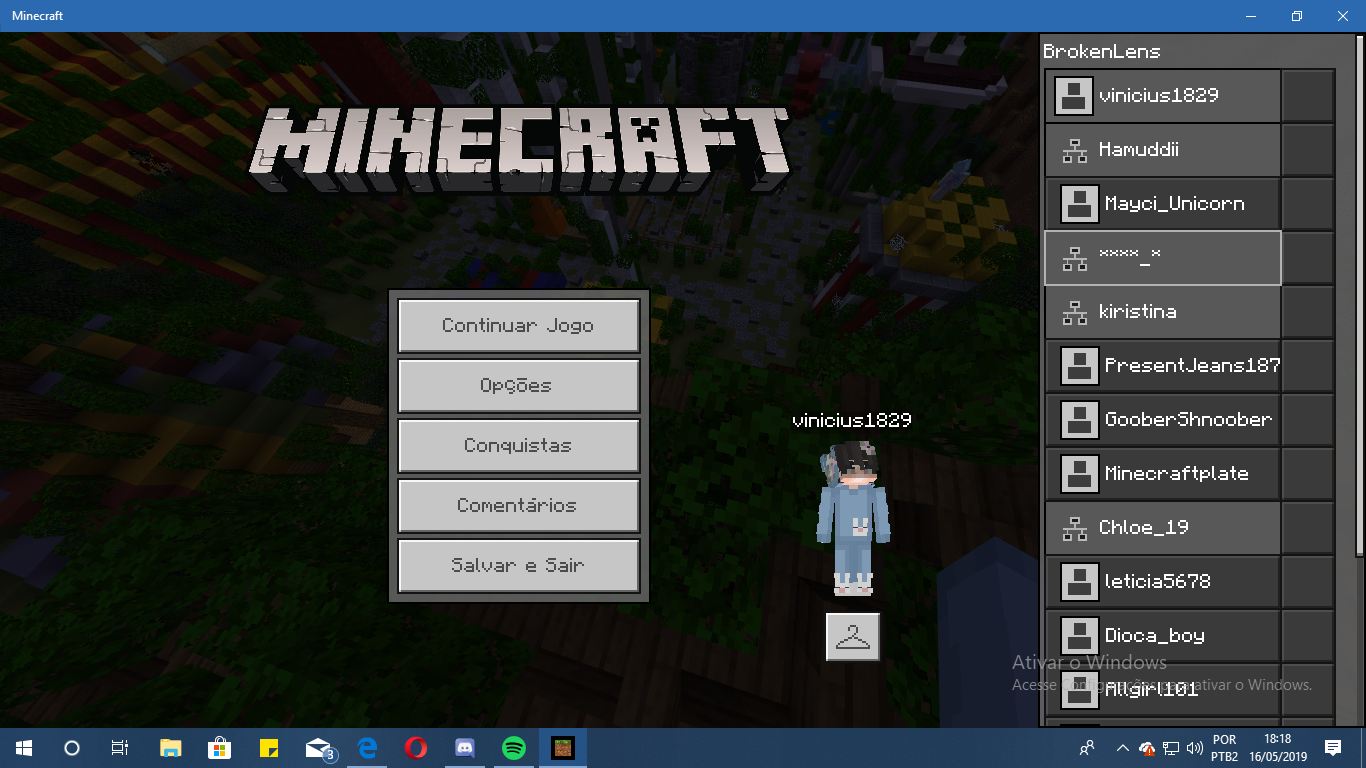The width and height of the screenshot is (1366, 768).
Task: Click the square button right of kiristina
Action: pos(1308,312)
